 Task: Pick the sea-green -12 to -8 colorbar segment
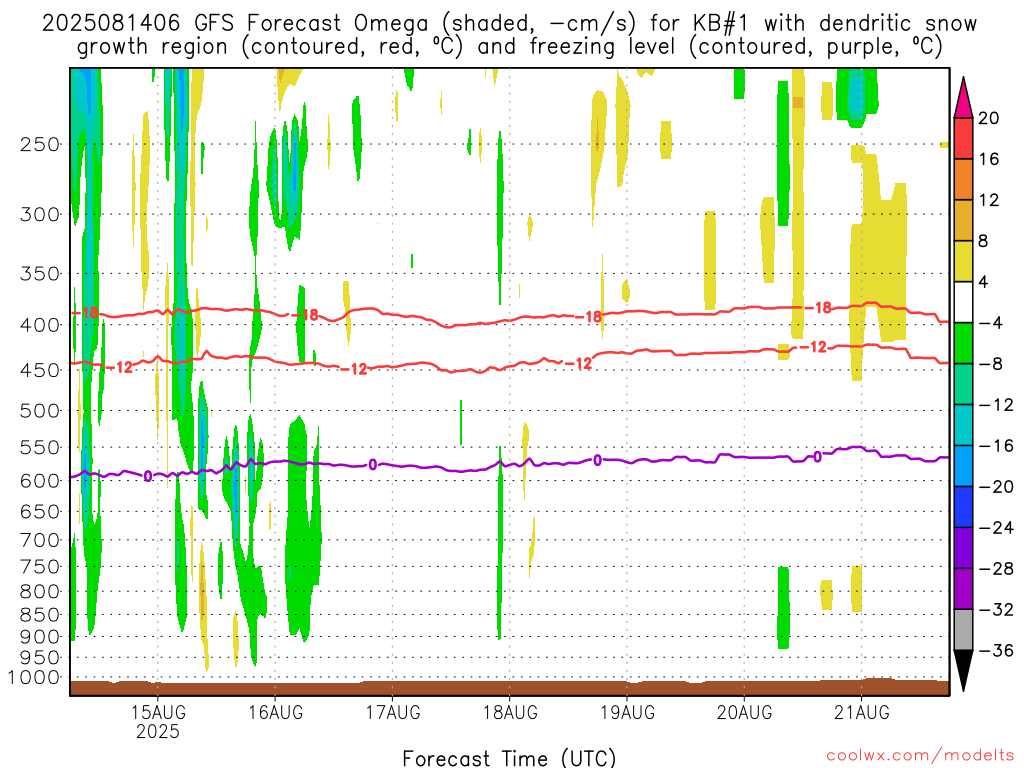tap(963, 385)
